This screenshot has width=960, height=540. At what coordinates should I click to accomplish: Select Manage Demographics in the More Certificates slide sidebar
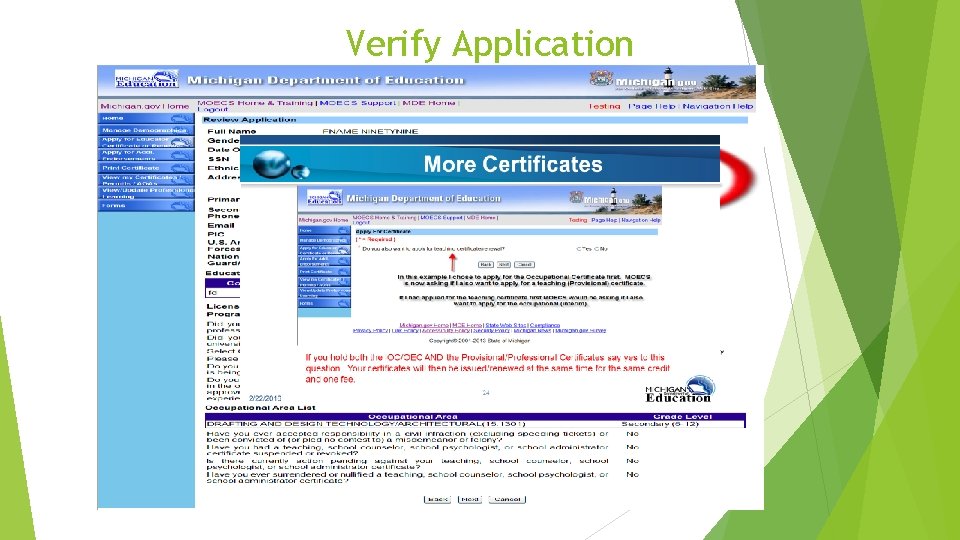click(x=324, y=240)
